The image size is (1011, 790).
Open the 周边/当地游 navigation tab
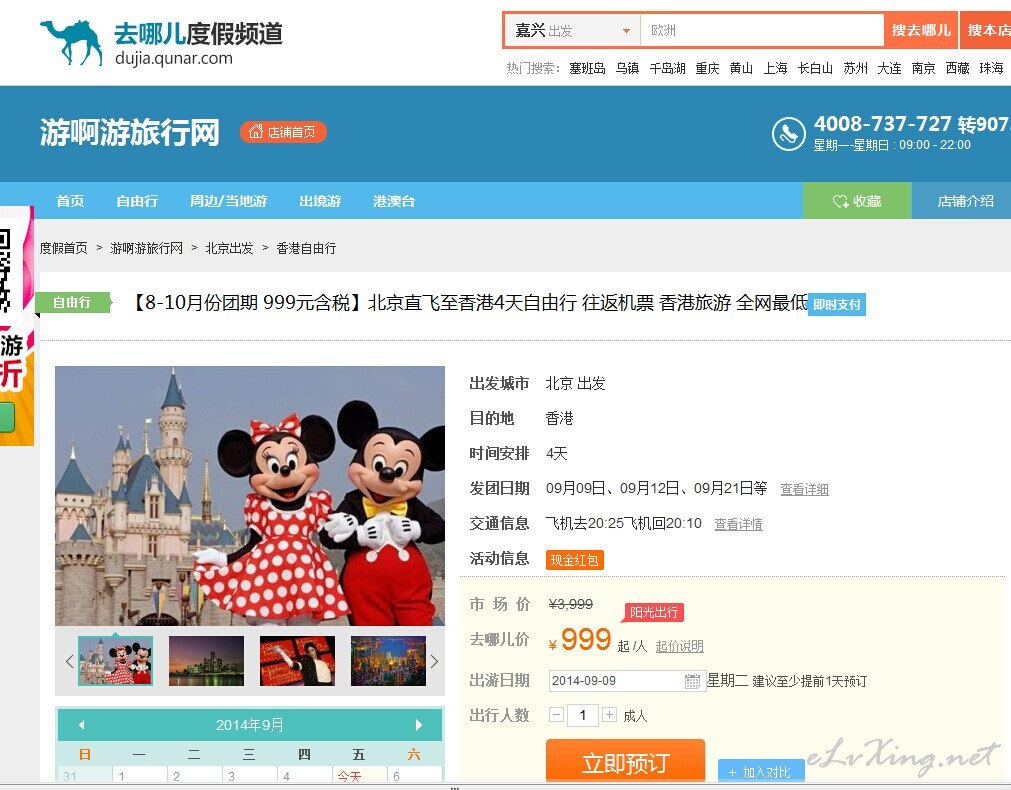(228, 201)
